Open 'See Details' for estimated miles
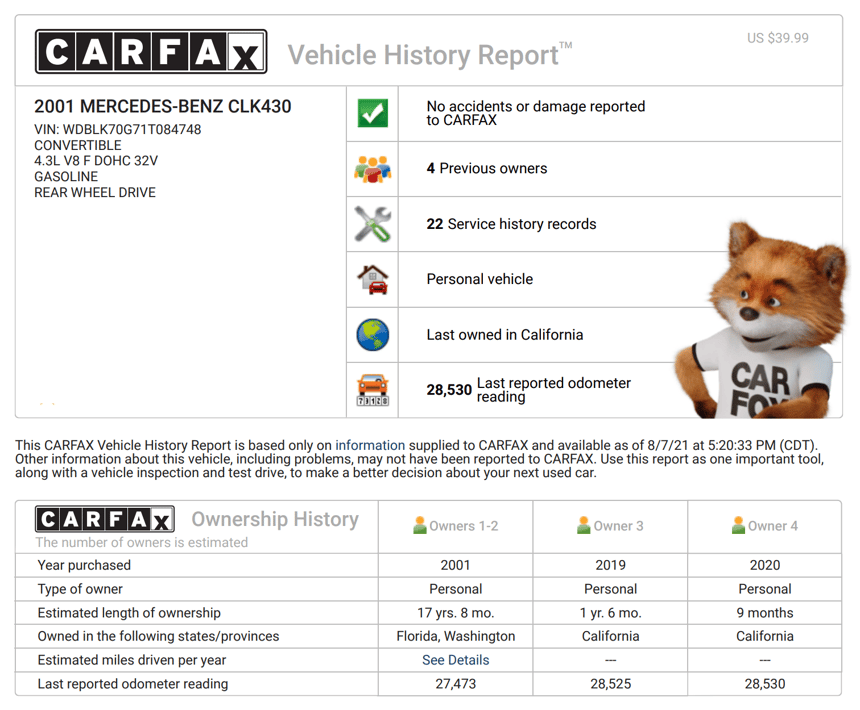This screenshot has width=860, height=710. [x=455, y=660]
